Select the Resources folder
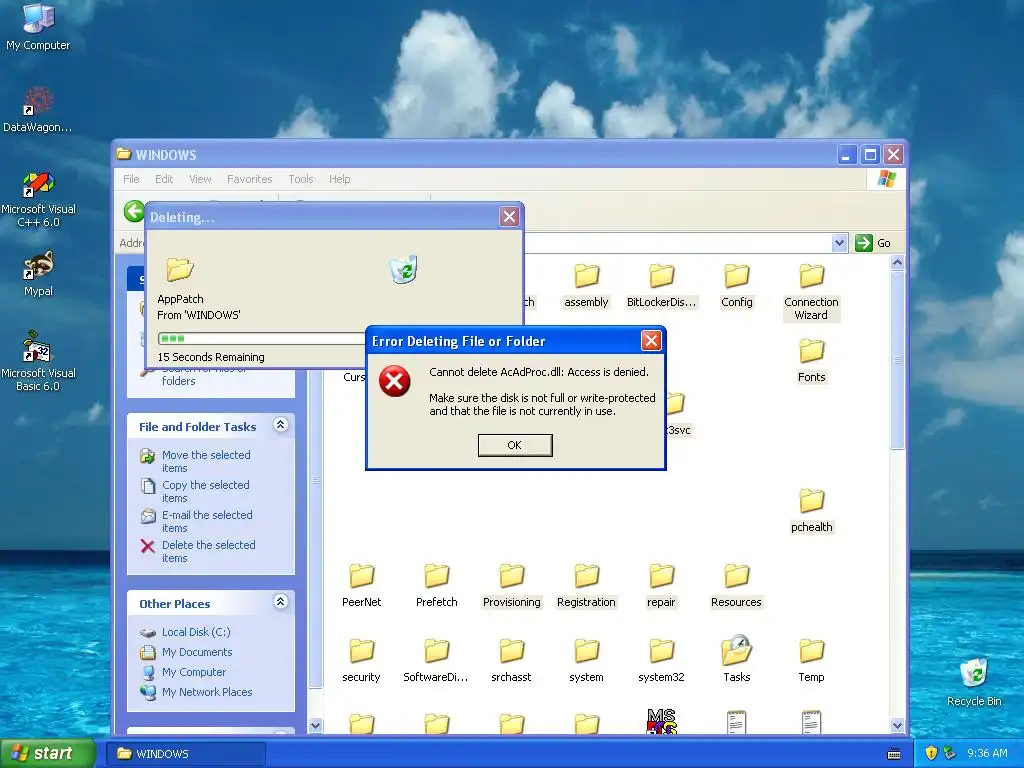 [x=736, y=585]
